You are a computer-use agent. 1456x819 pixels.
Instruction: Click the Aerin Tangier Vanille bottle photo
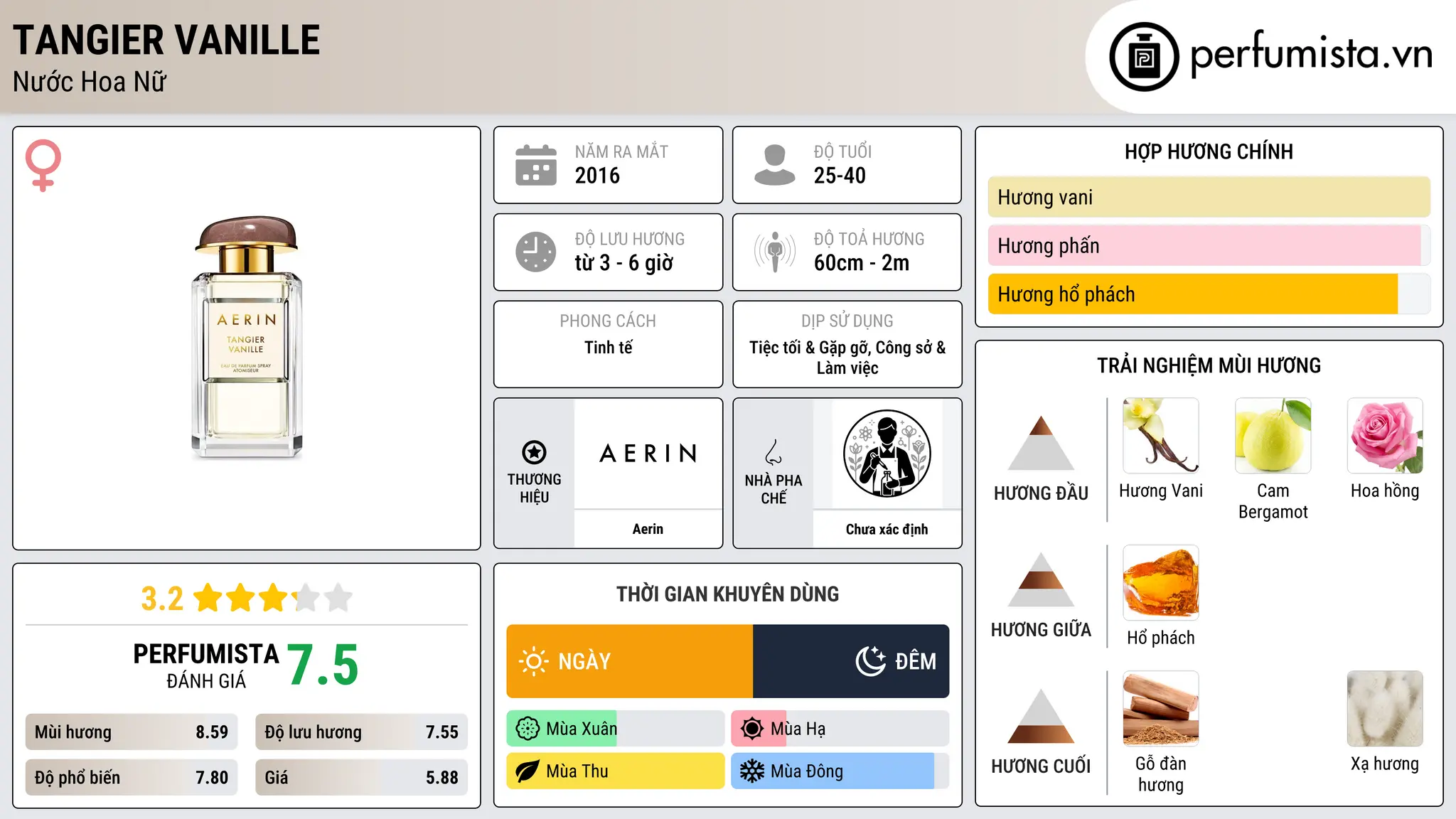click(247, 337)
